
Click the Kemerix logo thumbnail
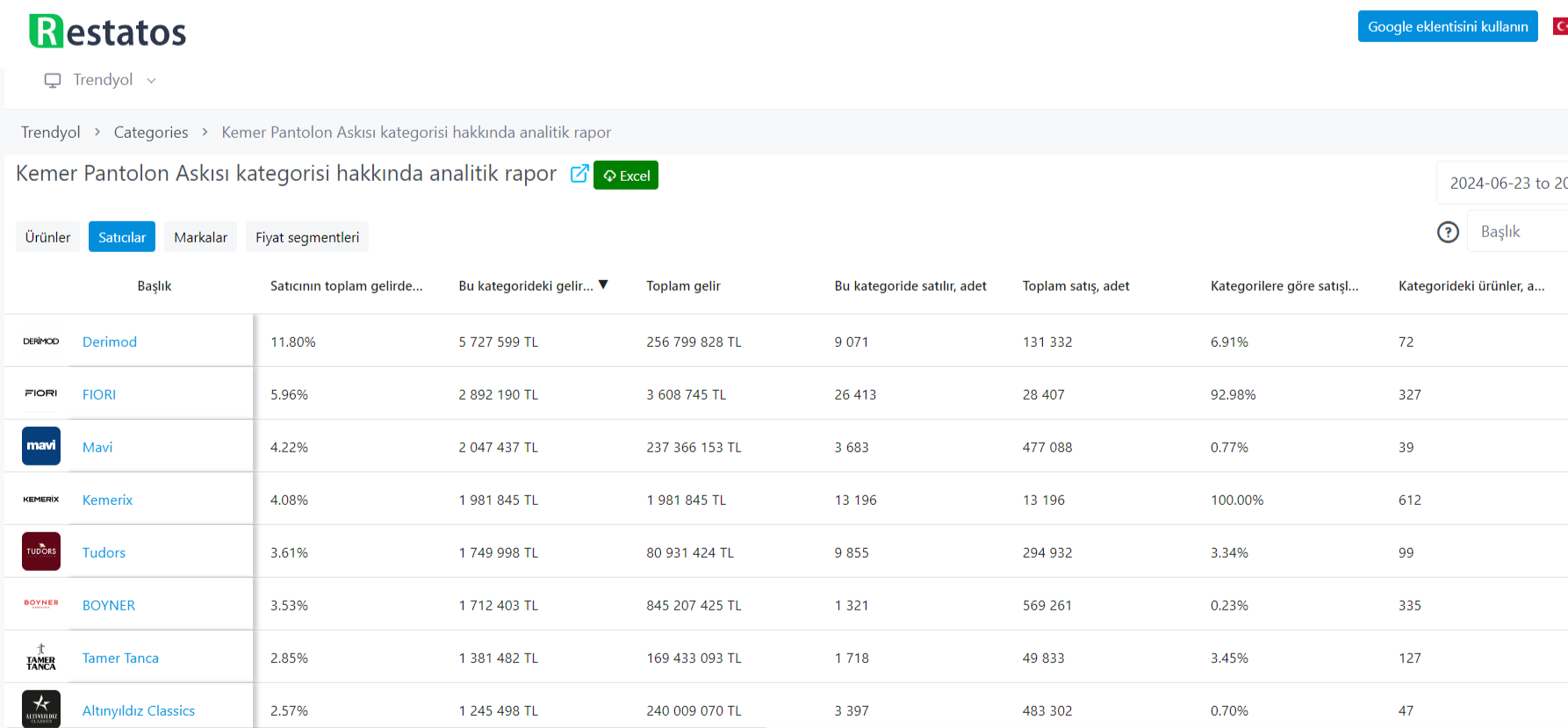point(41,499)
